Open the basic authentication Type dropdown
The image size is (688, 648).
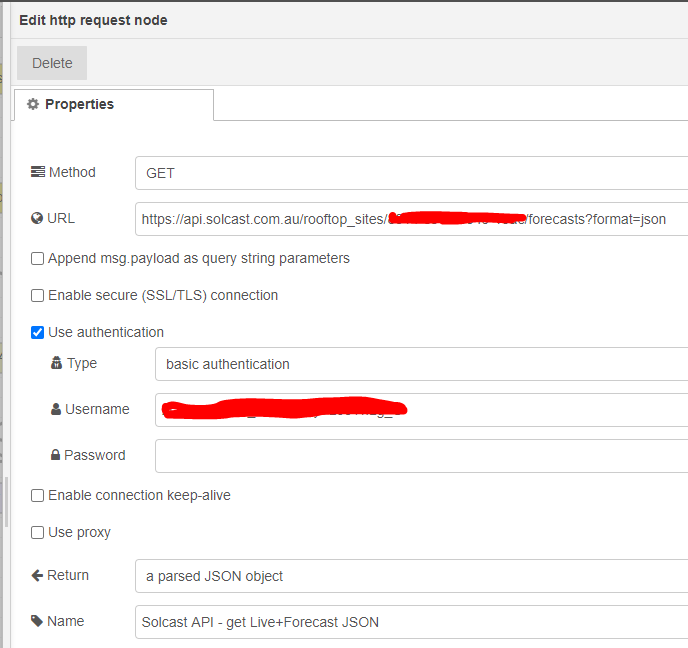420,364
